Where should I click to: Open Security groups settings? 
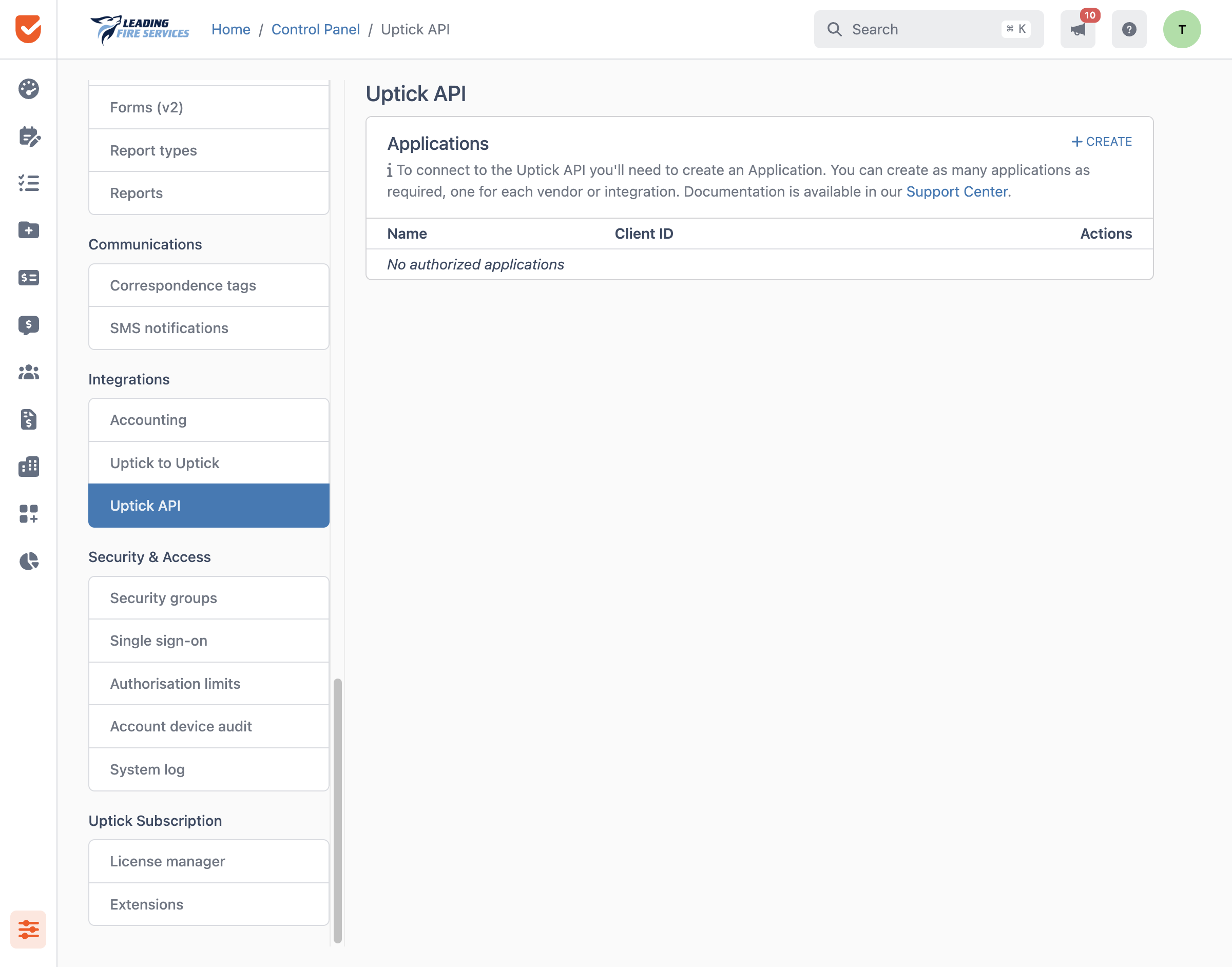(x=209, y=598)
